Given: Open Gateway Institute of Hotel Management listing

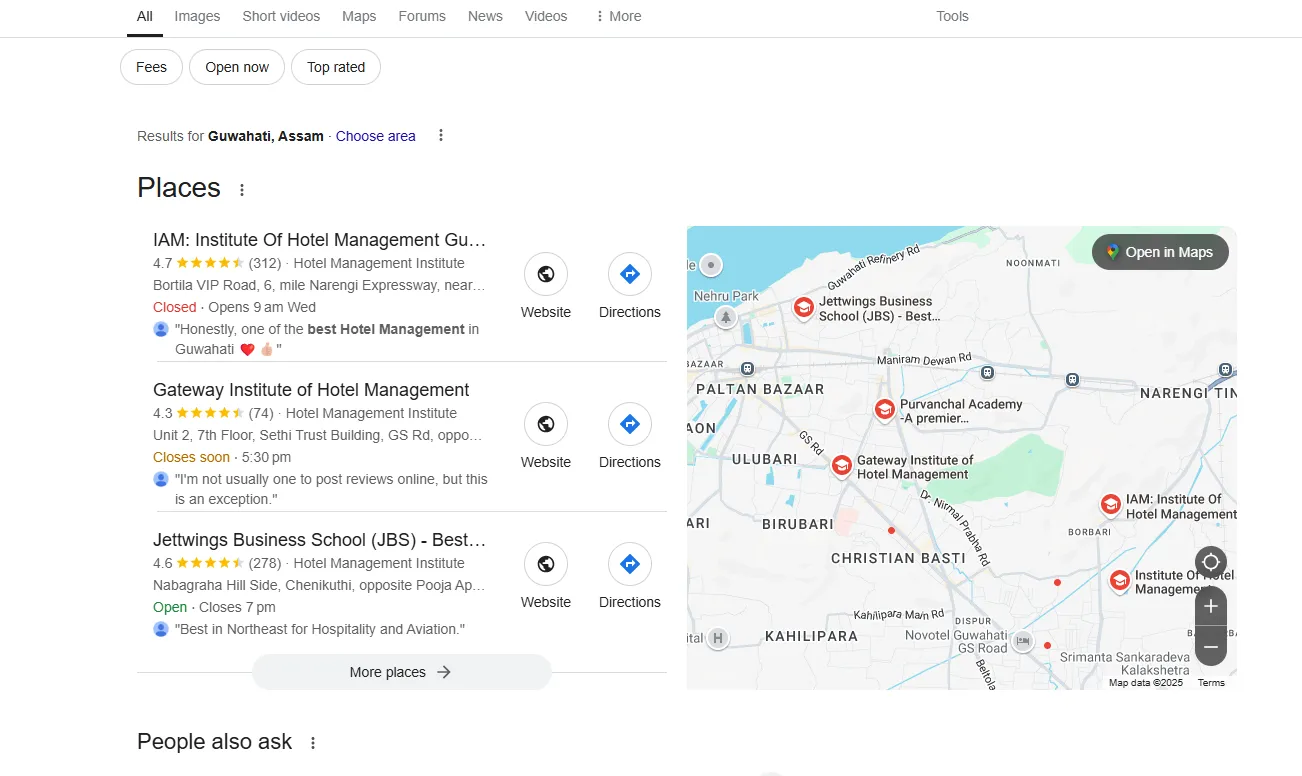Looking at the screenshot, I should 311,390.
